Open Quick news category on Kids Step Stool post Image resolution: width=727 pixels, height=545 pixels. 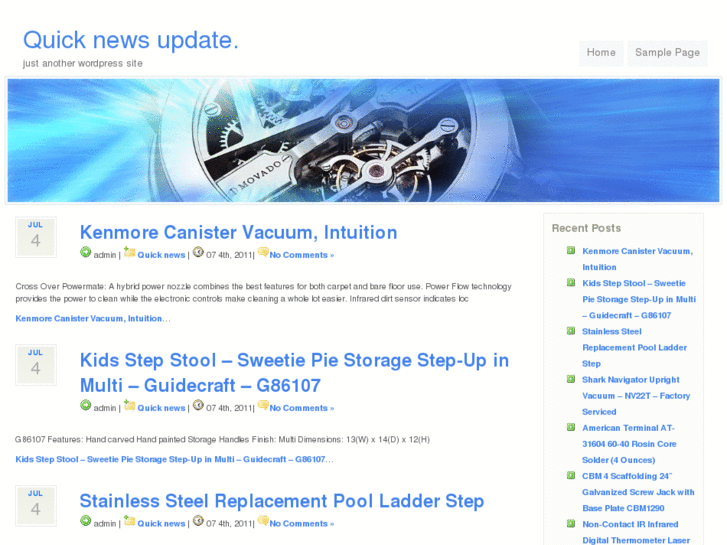tap(161, 408)
